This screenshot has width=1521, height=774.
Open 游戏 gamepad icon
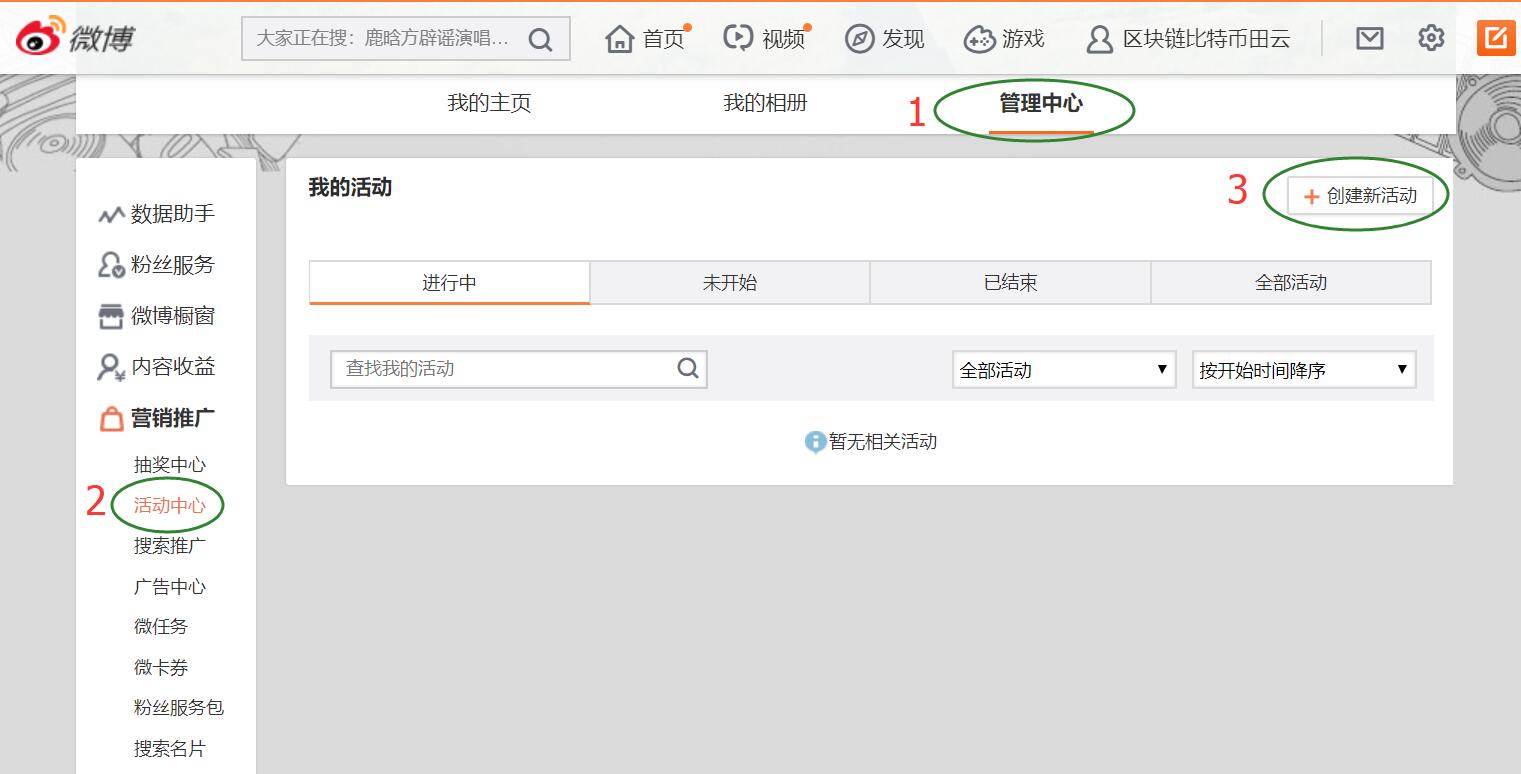tap(979, 39)
